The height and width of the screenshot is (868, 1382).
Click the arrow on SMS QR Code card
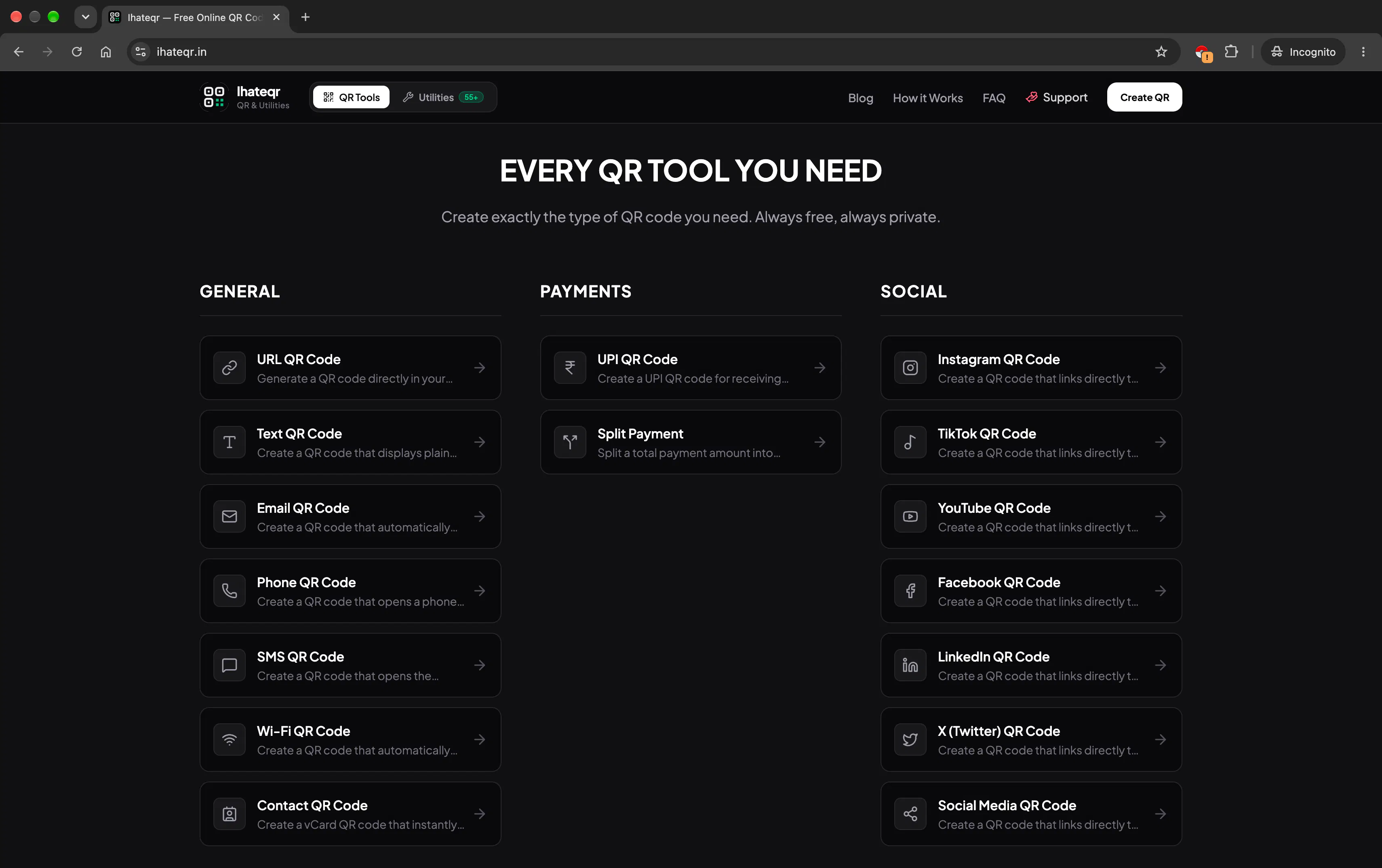(480, 666)
